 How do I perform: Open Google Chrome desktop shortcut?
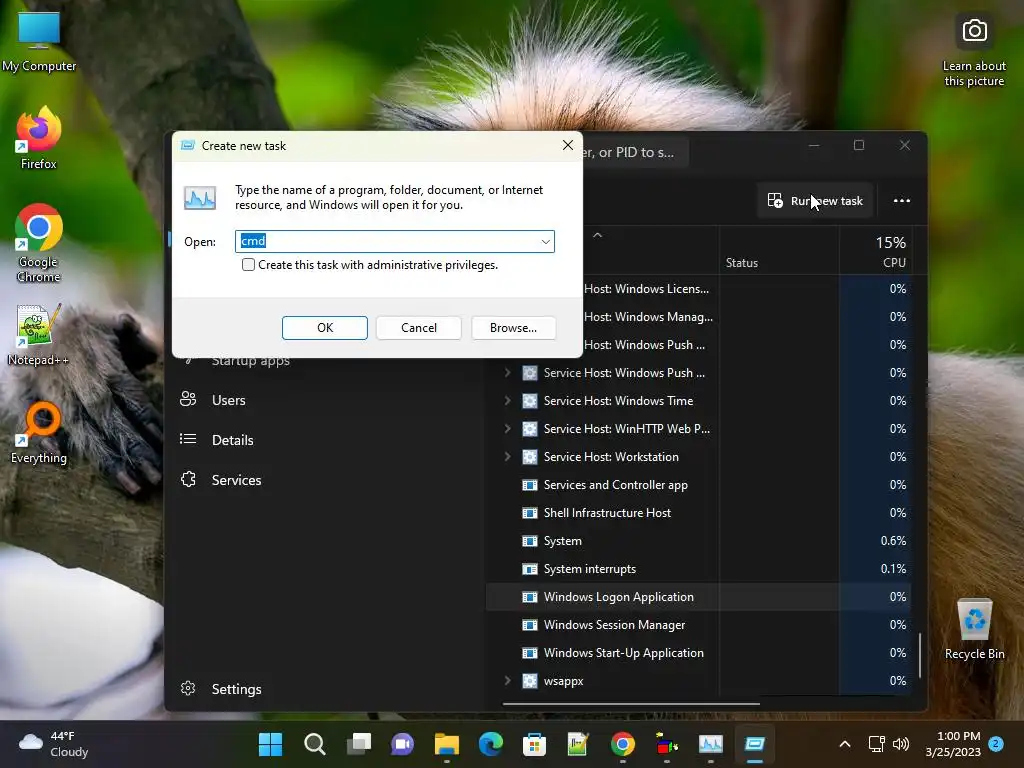pos(39,243)
